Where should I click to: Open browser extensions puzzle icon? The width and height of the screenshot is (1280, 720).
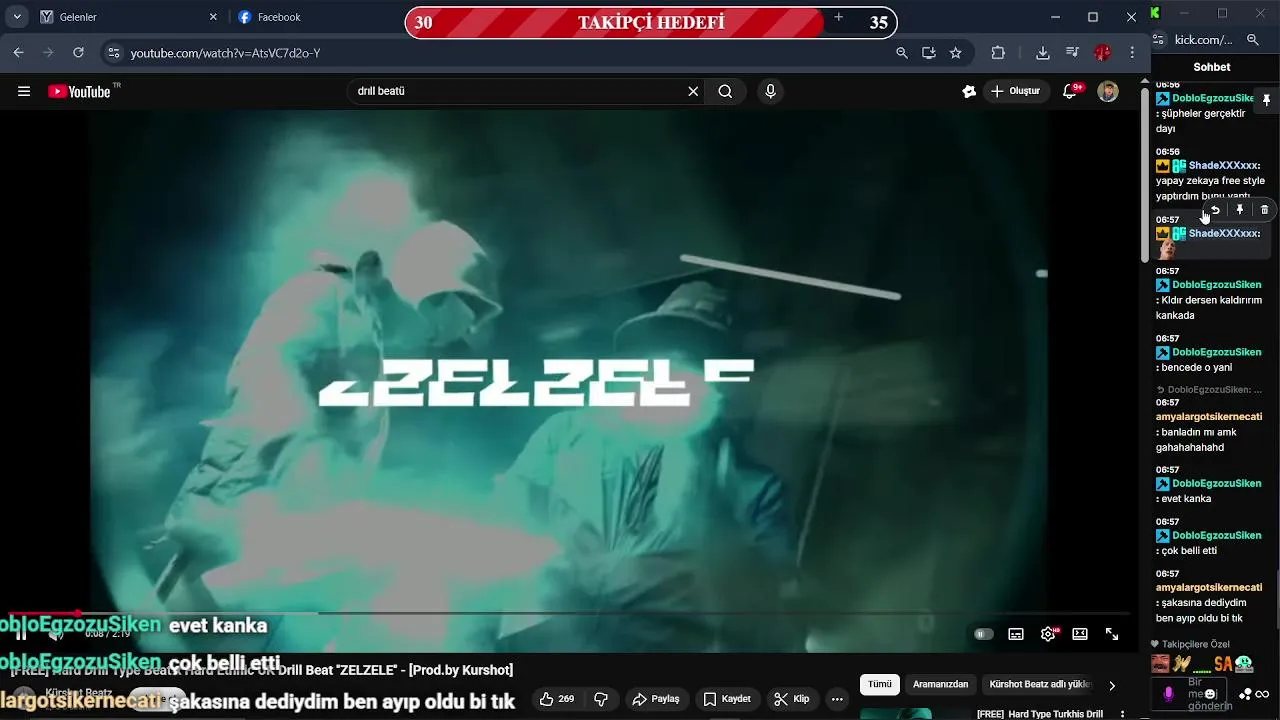click(x=998, y=52)
